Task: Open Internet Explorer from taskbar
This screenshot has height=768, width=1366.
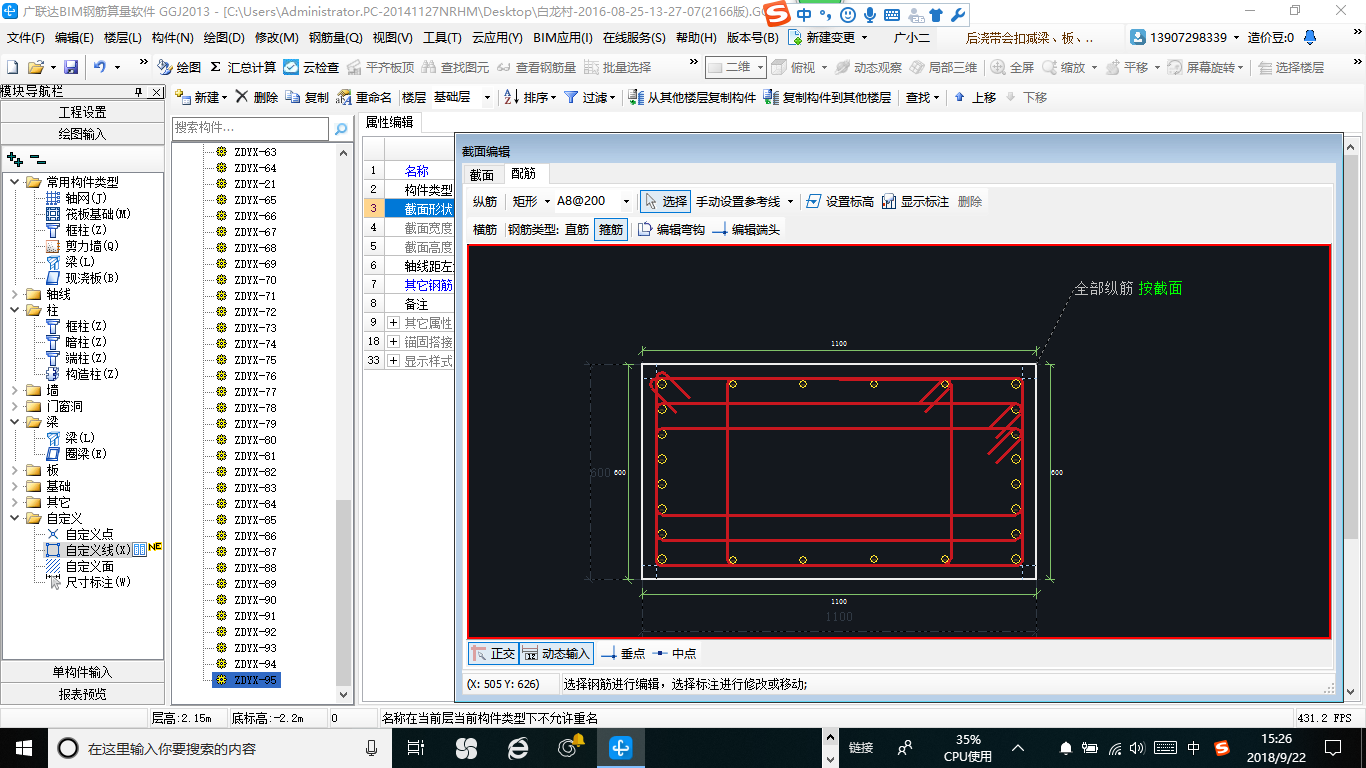Action: pyautogui.click(x=518, y=747)
